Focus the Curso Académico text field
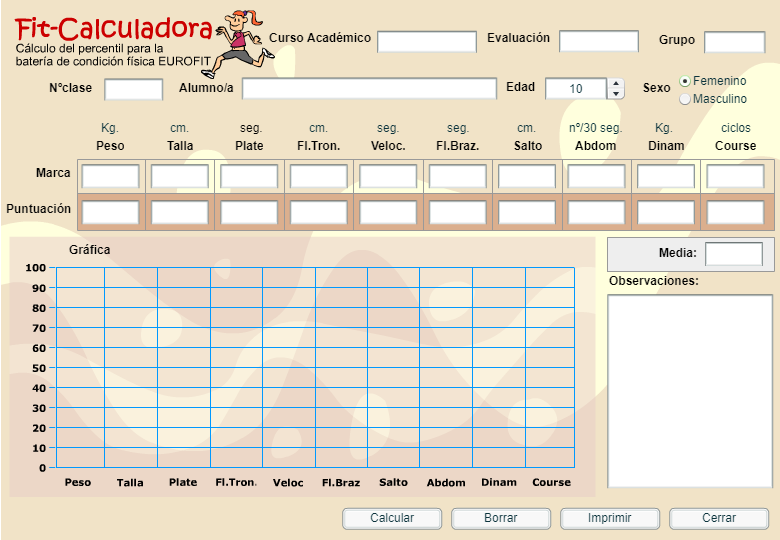Viewport: 780px width, 540px height. tap(427, 41)
